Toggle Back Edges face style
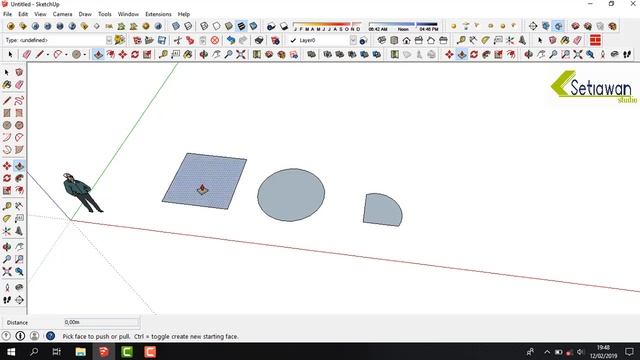 point(188,26)
